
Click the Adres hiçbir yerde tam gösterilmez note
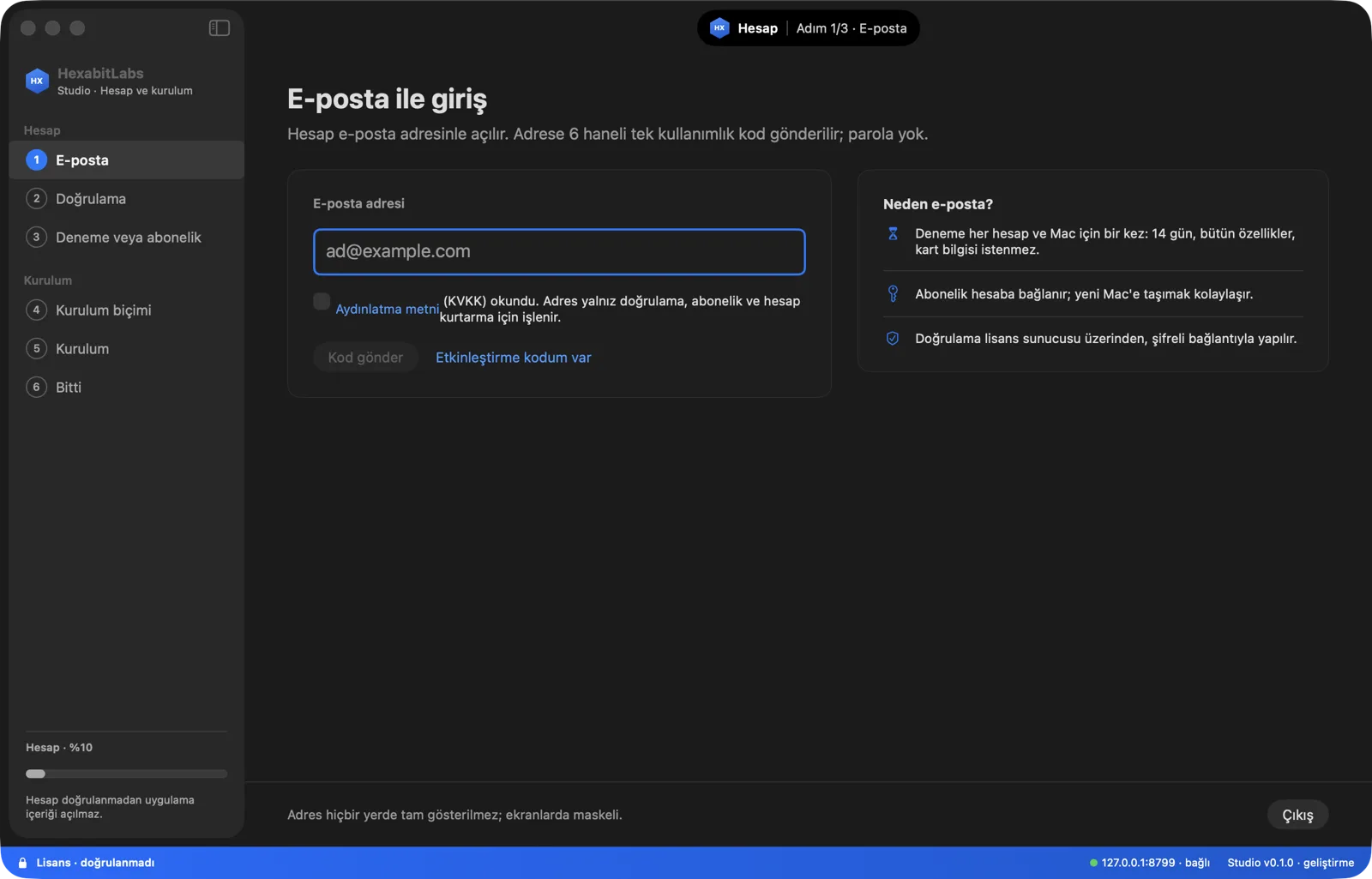point(454,816)
